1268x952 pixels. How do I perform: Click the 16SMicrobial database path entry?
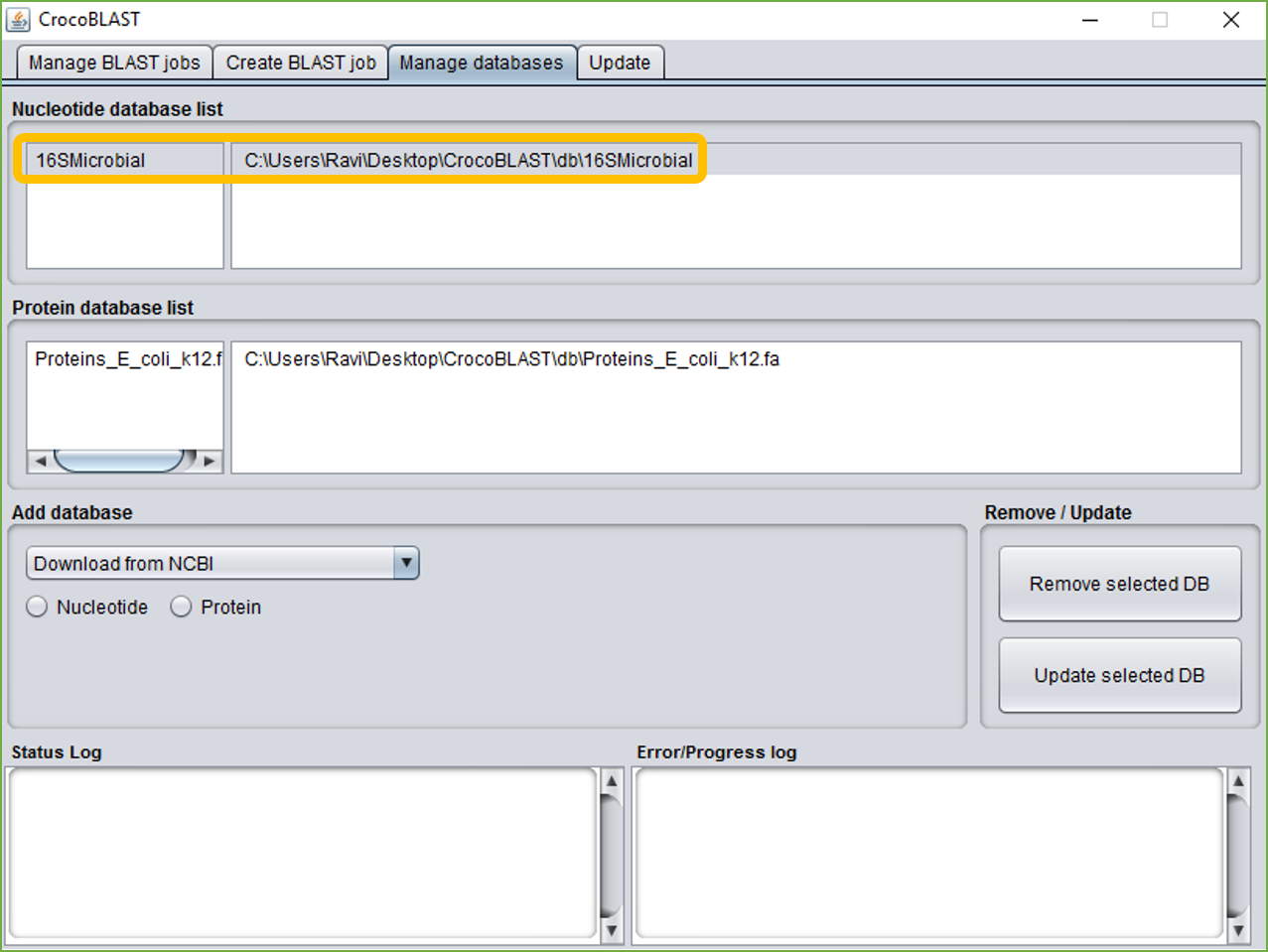736,160
